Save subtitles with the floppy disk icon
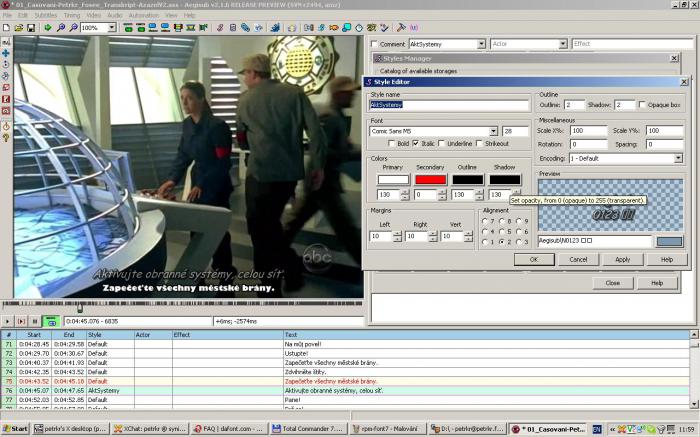 31,28
